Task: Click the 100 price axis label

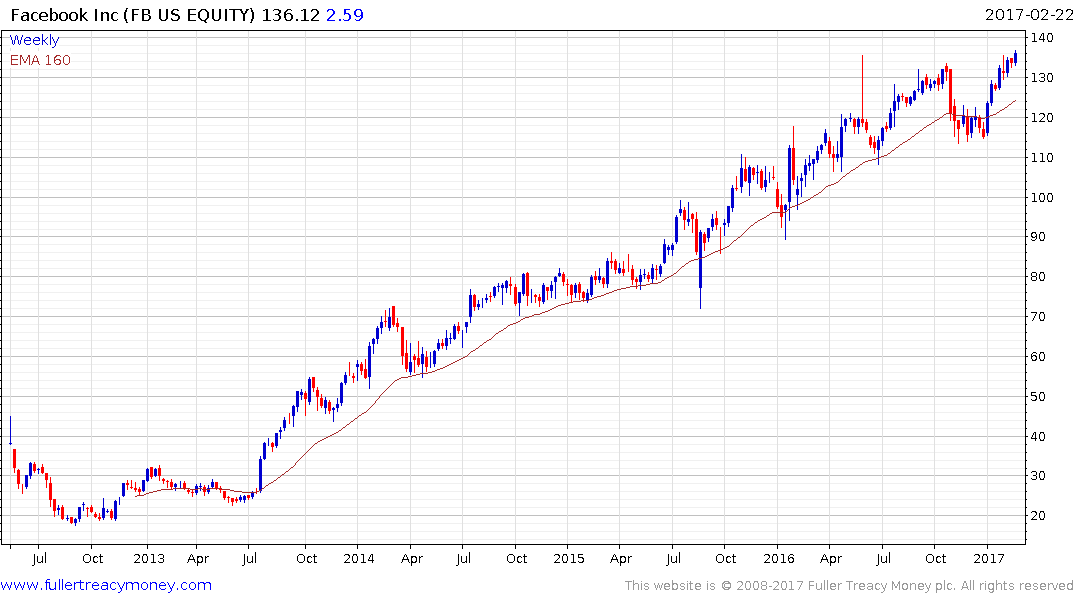Action: (1042, 197)
